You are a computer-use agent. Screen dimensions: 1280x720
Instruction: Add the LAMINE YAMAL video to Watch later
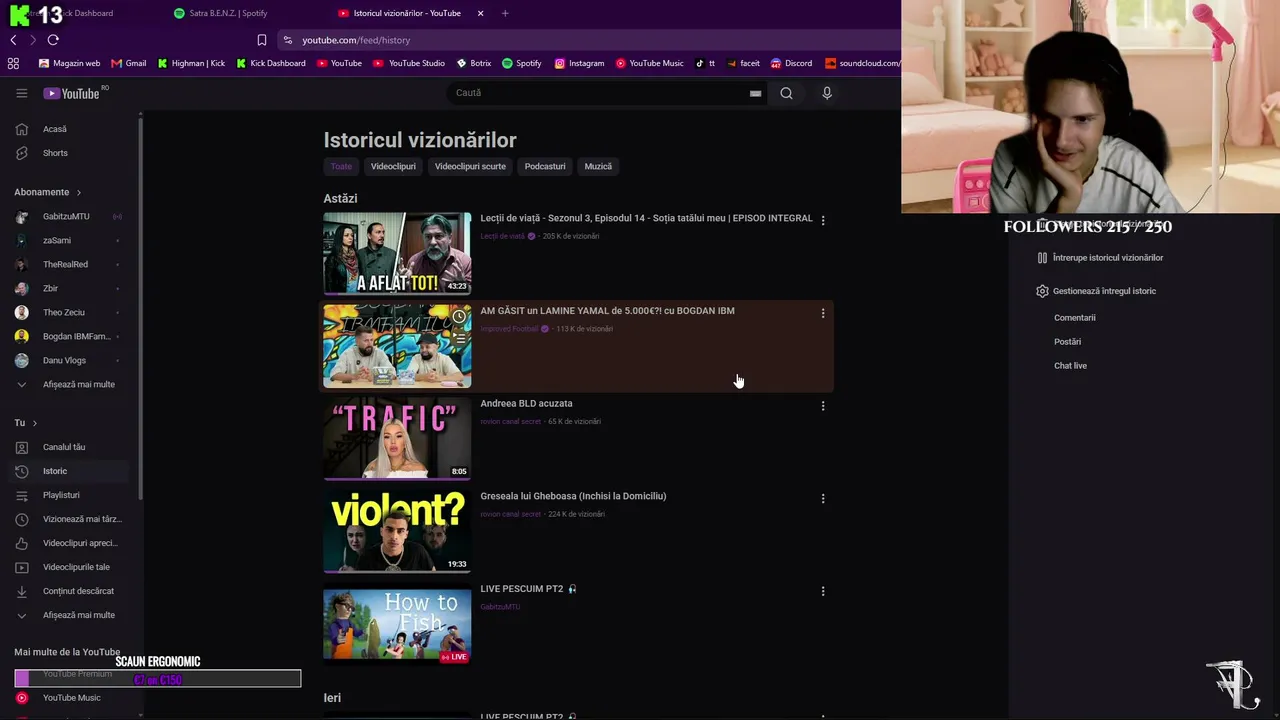pyautogui.click(x=459, y=317)
